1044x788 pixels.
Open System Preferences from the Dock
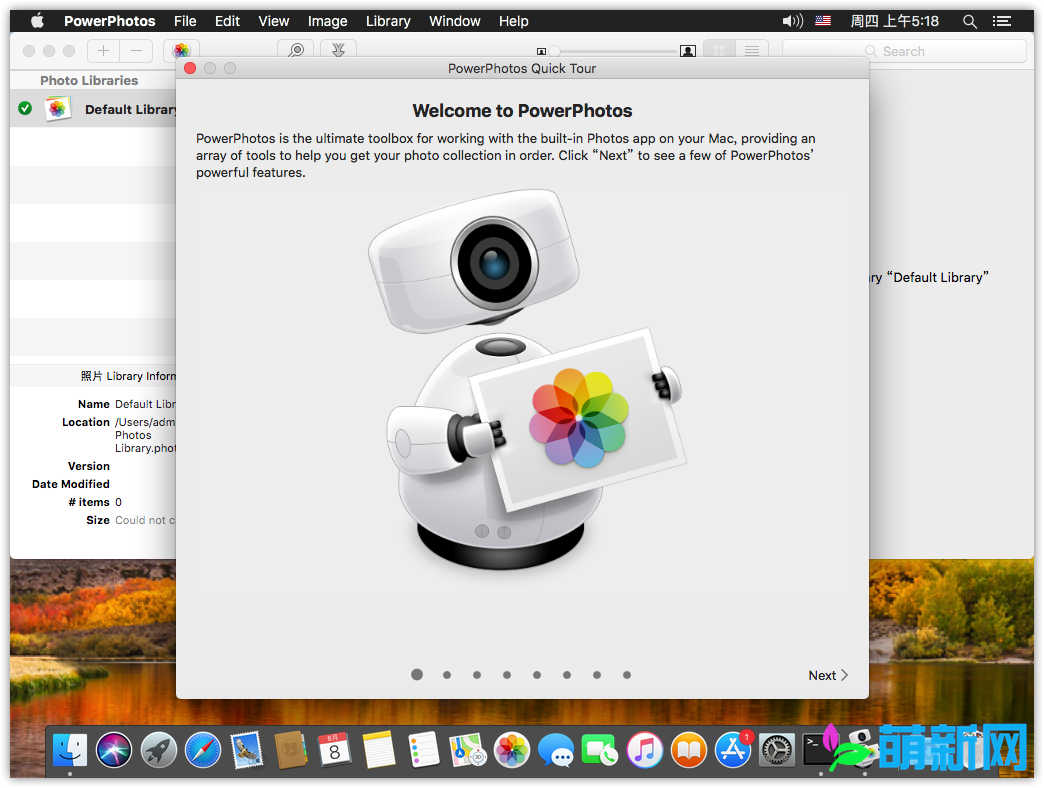click(x=777, y=750)
